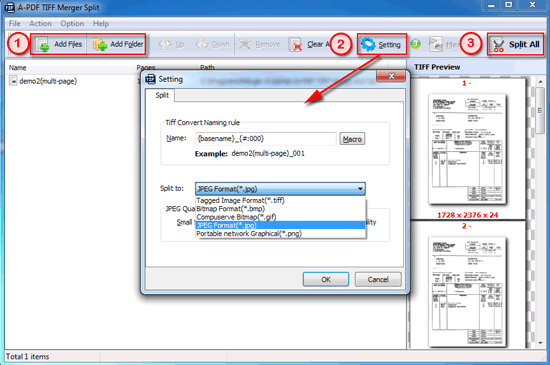Image resolution: width=550 pixels, height=365 pixels.
Task: Click the Macro button
Action: point(352,139)
